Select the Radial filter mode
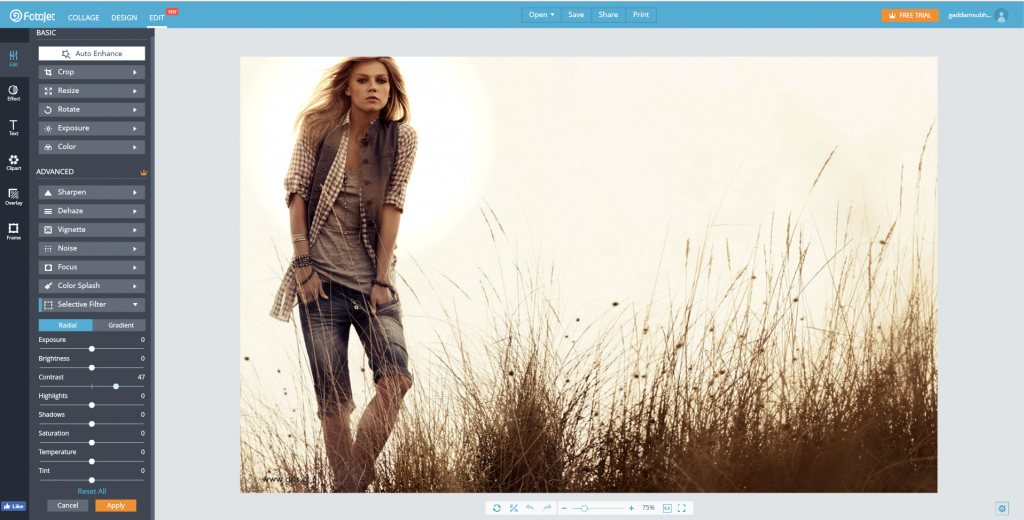1024x520 pixels. 65,325
